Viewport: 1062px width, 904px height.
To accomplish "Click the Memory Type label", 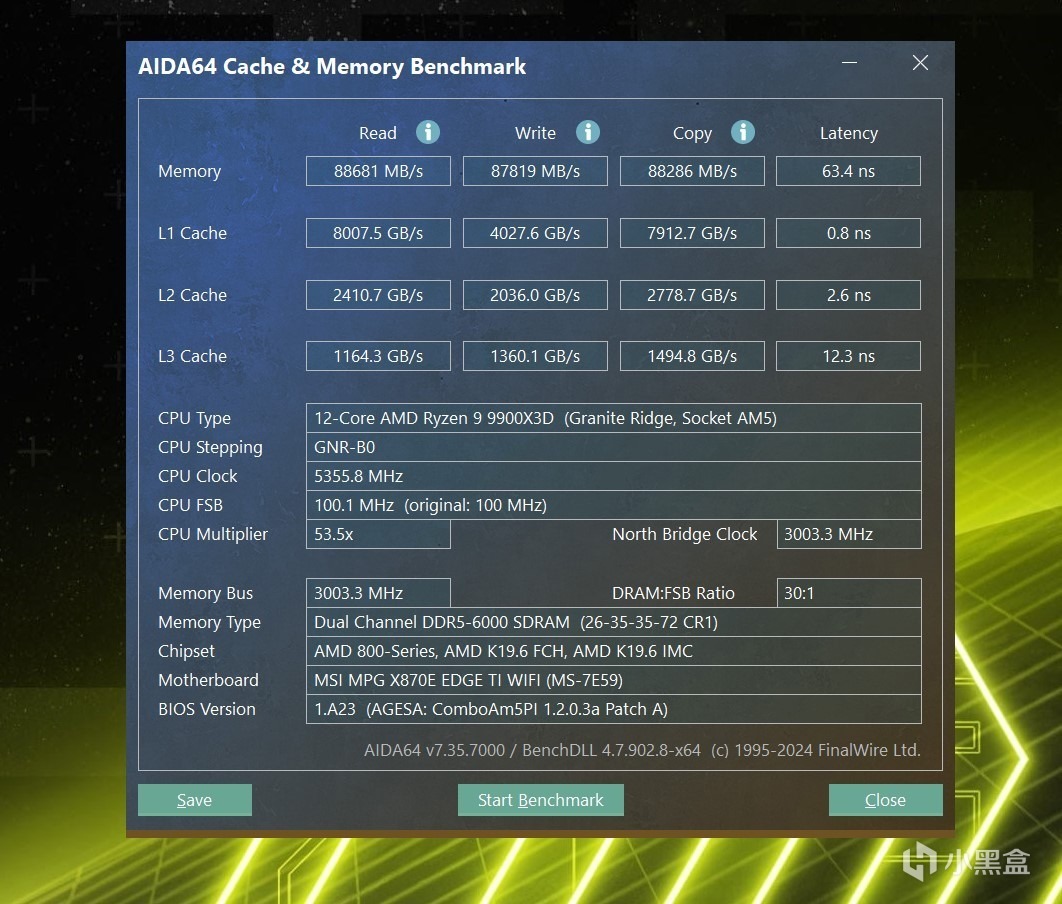I will coord(209,622).
